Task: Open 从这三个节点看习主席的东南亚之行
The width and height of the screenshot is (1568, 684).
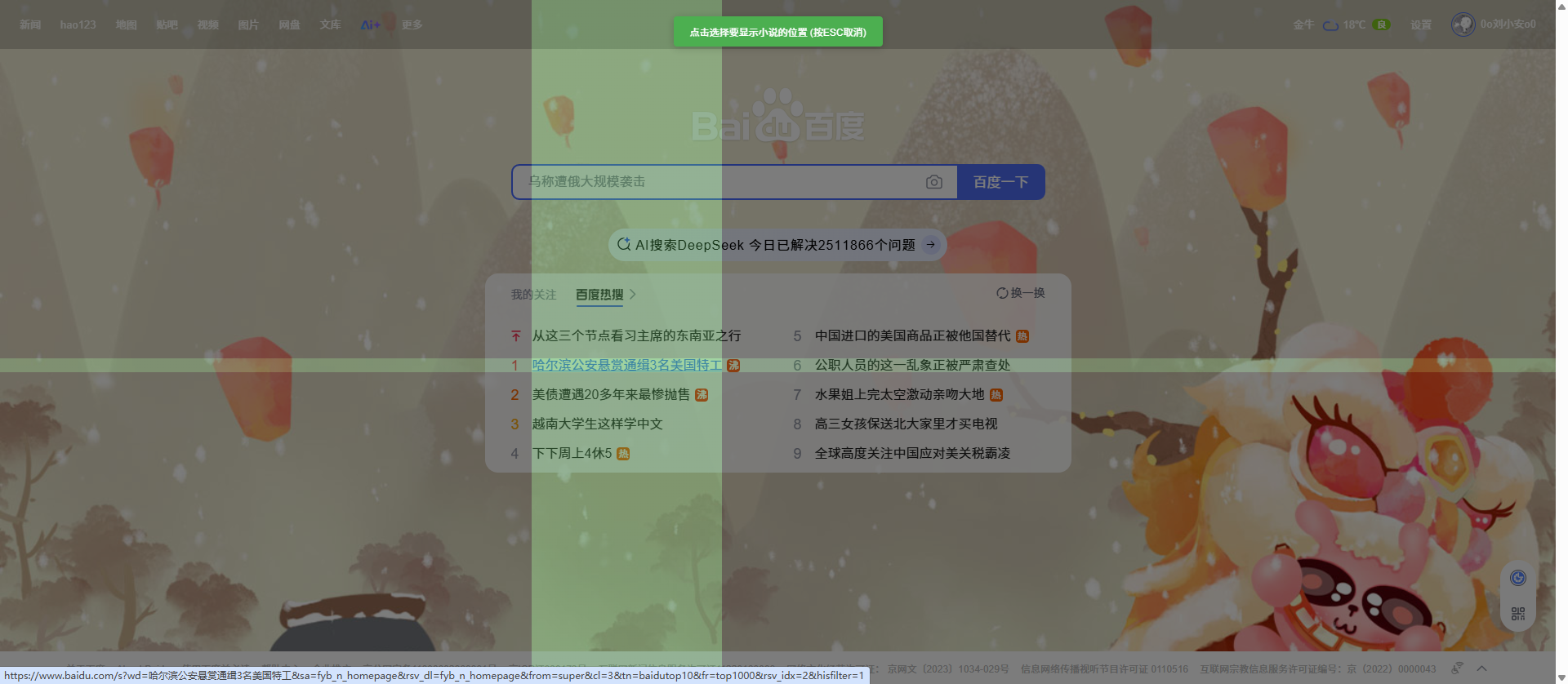Action: (636, 335)
